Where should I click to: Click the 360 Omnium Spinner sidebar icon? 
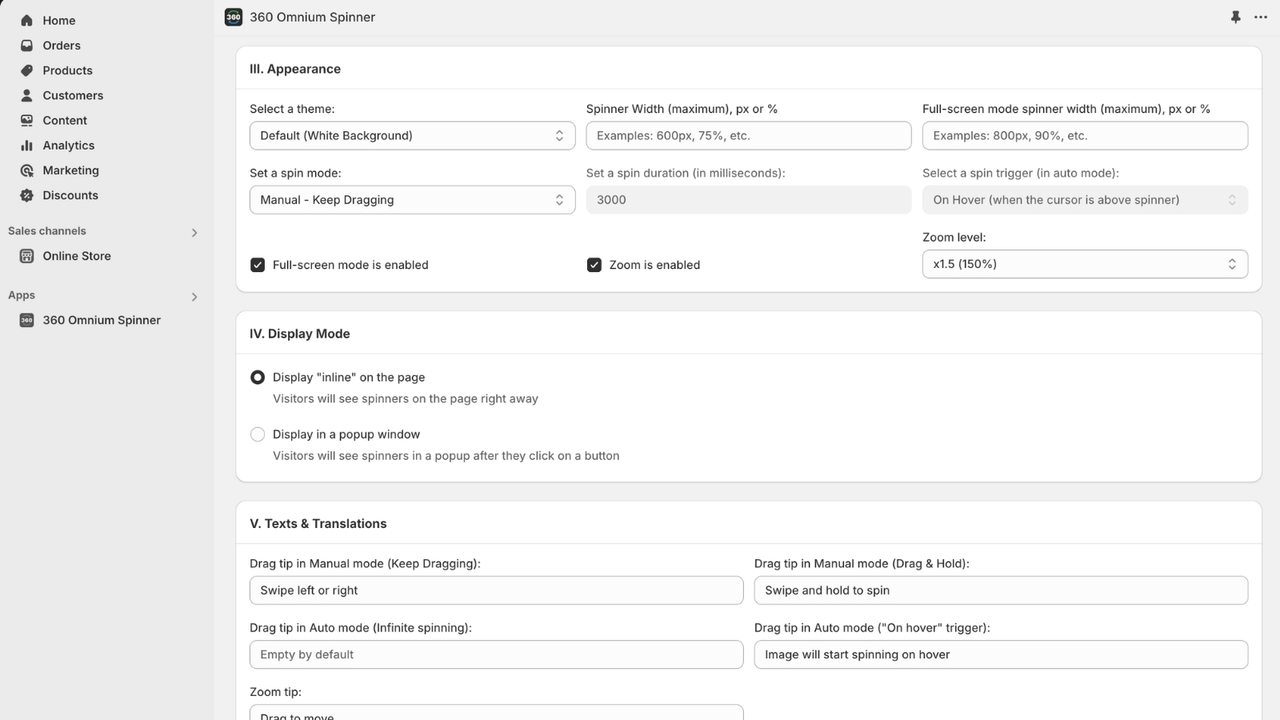[x=27, y=320]
